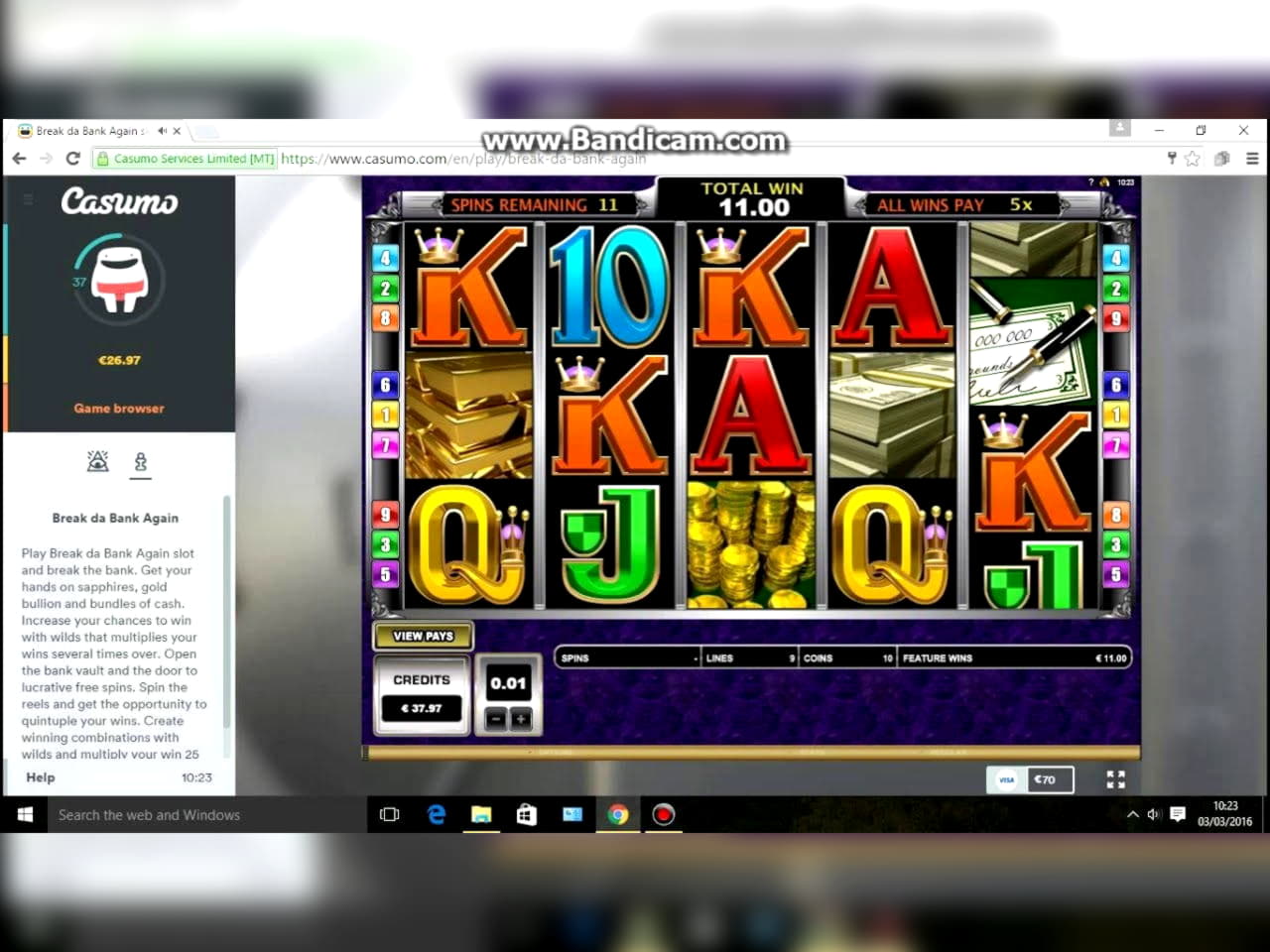Screen dimensions: 1270x952
Task: Enter fullscreen with the expand arrows icon
Action: (x=1116, y=779)
